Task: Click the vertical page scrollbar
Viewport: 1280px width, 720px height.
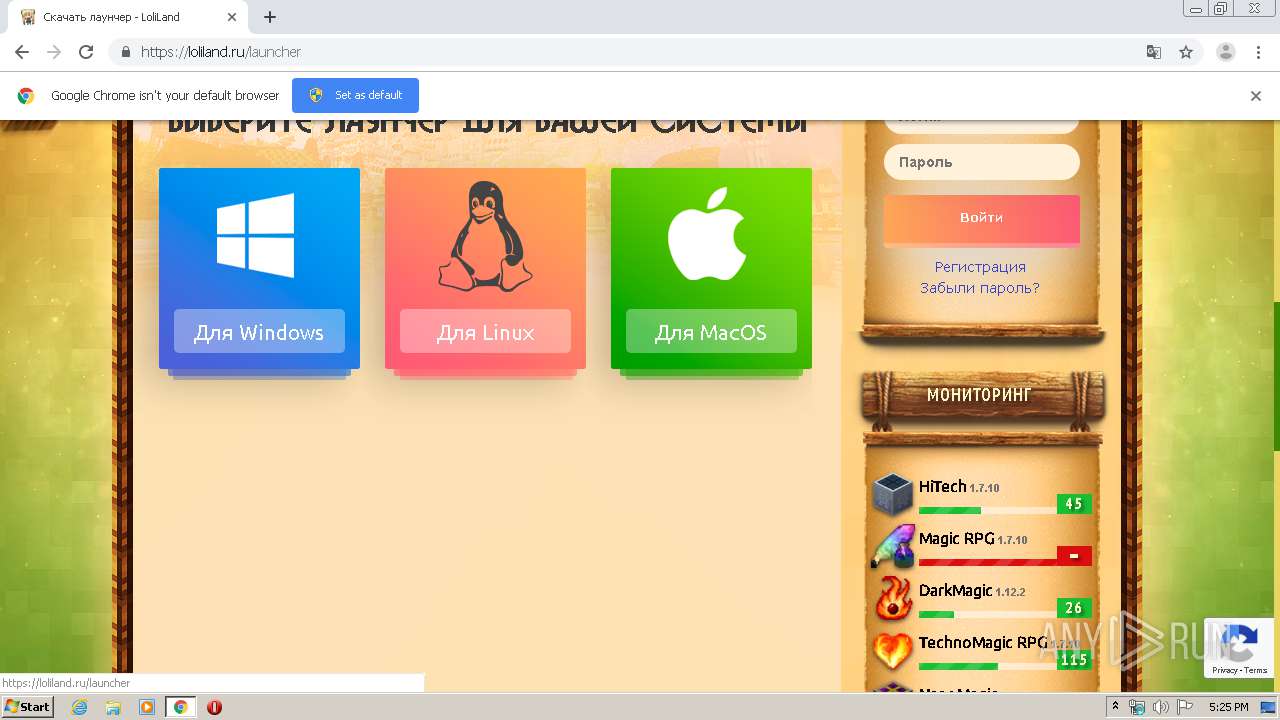Action: click(x=1275, y=376)
